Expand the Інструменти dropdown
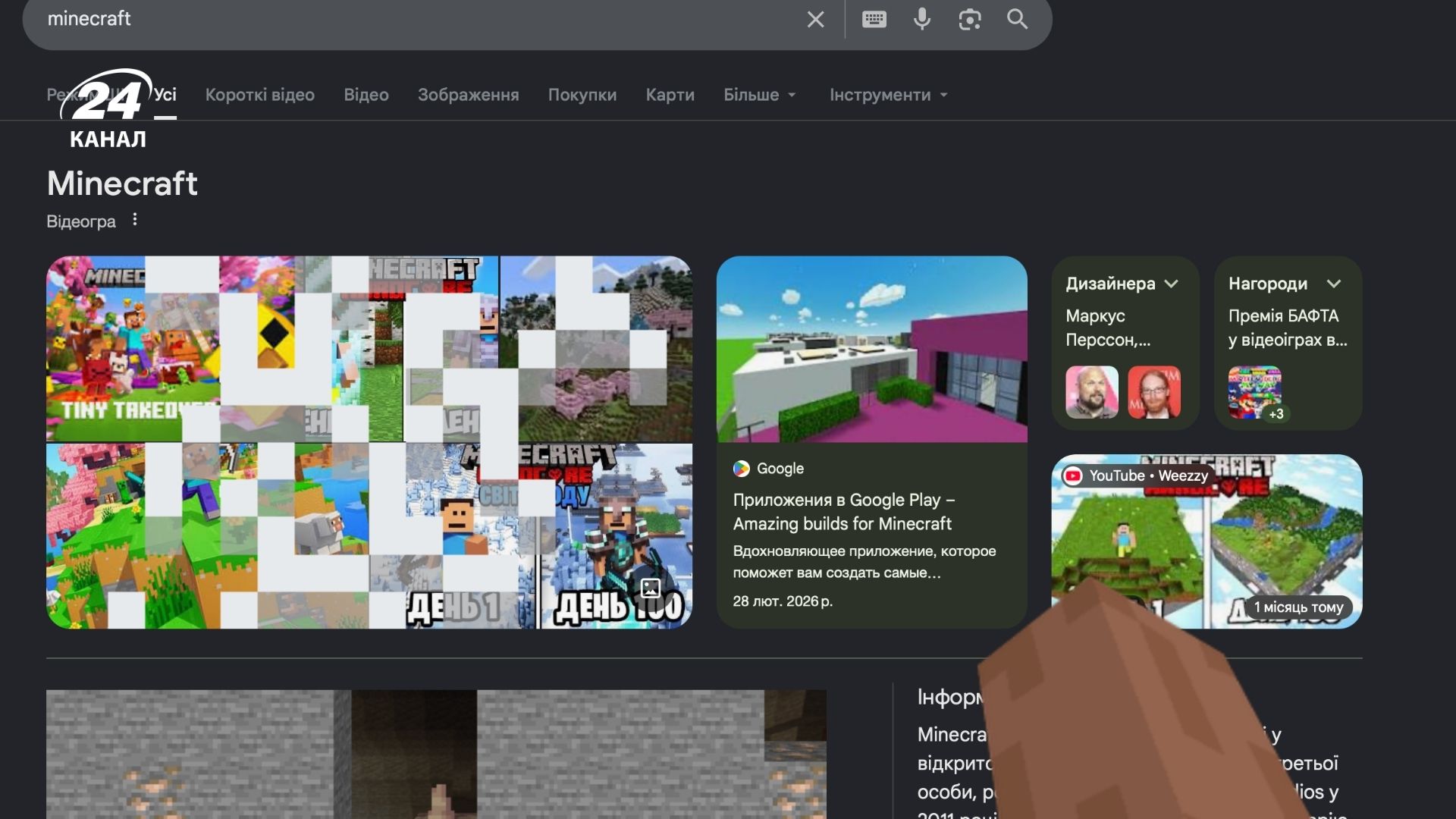The image size is (1456, 819). click(x=889, y=95)
